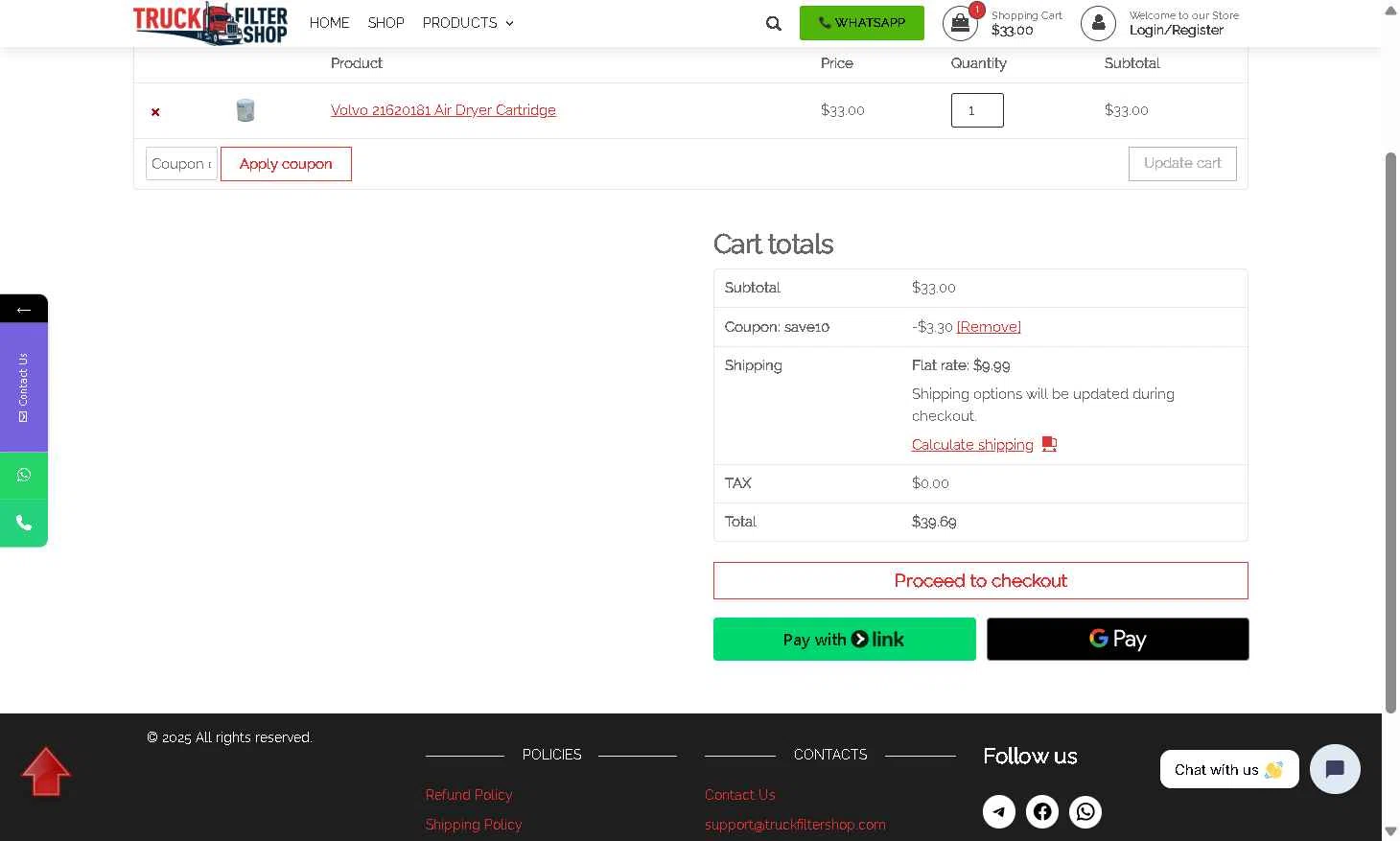
Task: Click the support@truckfiltershop.com email link
Action: (x=795, y=825)
